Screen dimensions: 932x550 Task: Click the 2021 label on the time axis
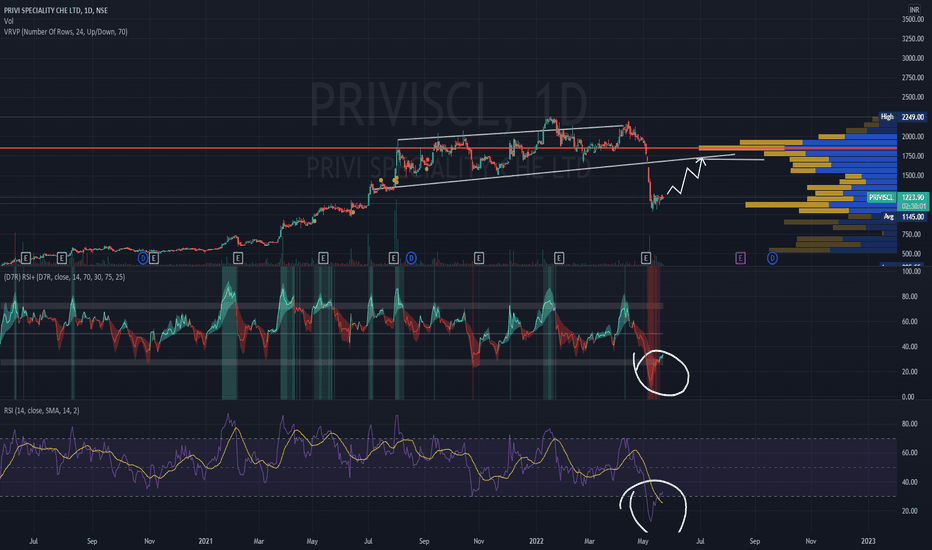[206, 541]
